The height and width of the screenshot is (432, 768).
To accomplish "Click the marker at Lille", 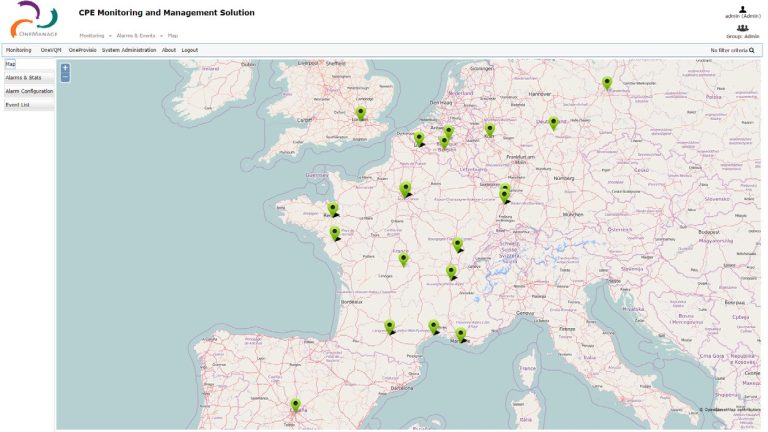I will tap(419, 139).
